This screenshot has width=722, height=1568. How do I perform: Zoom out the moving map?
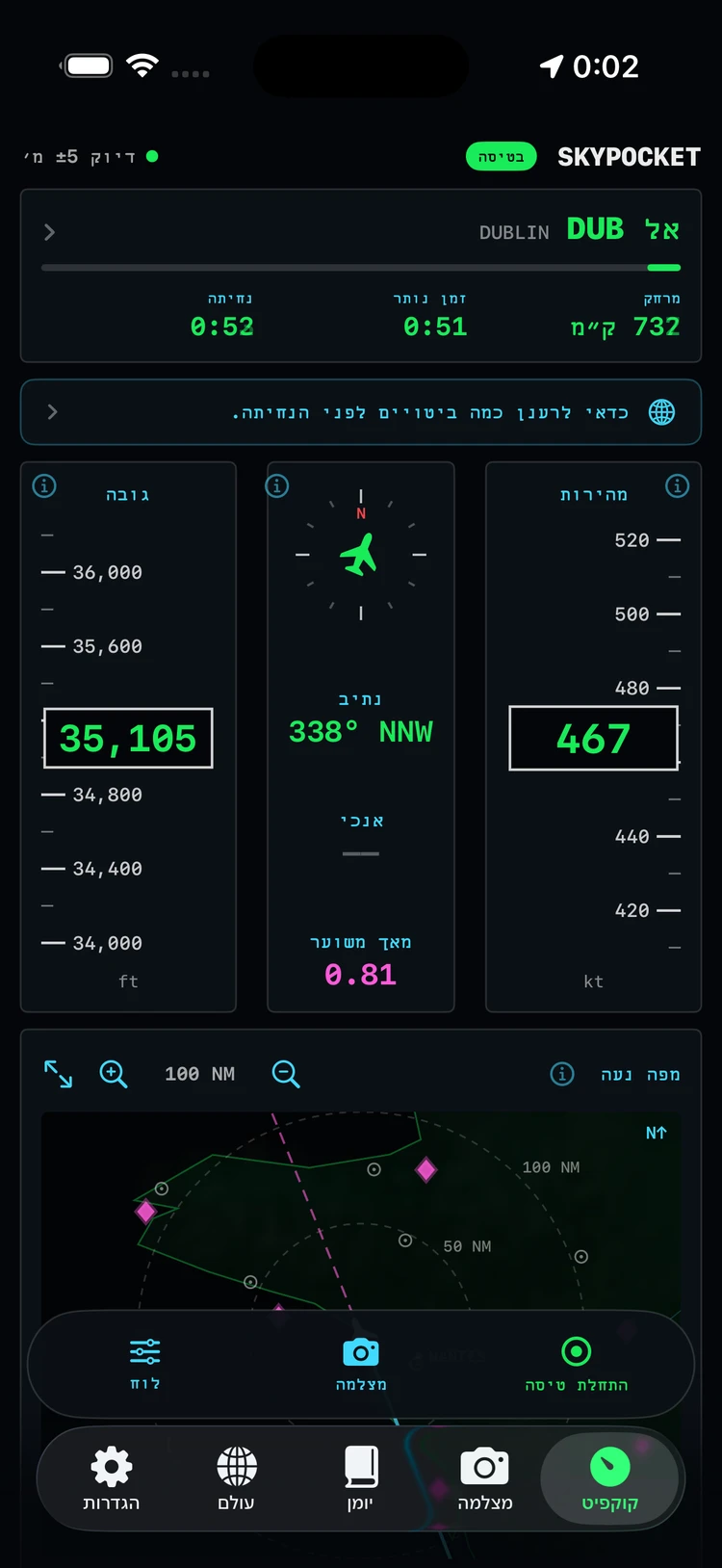click(286, 1074)
